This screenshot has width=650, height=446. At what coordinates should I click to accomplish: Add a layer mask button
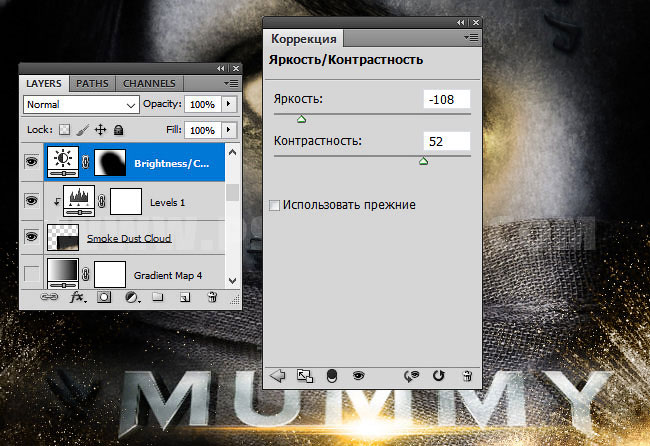[104, 297]
